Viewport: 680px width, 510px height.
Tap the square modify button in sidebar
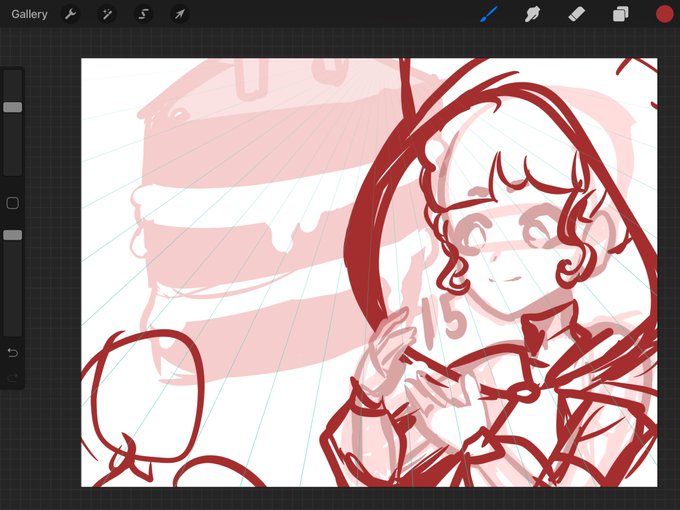point(13,203)
